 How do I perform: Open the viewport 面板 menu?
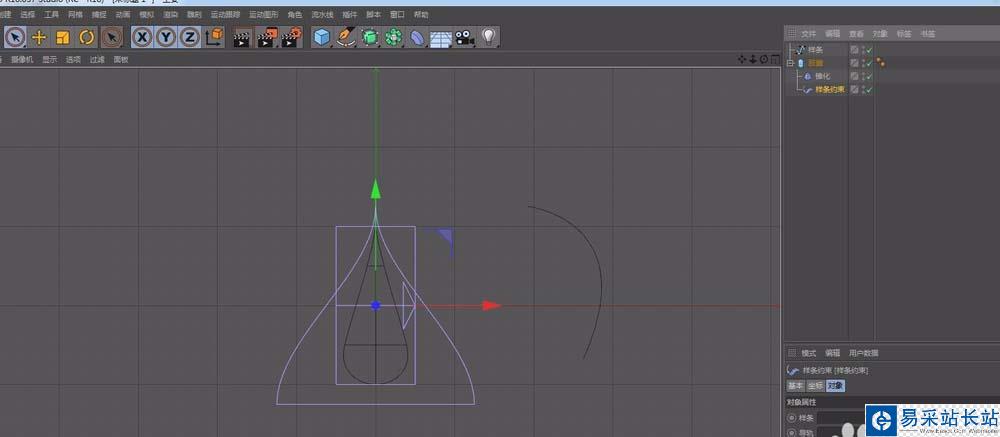point(121,59)
